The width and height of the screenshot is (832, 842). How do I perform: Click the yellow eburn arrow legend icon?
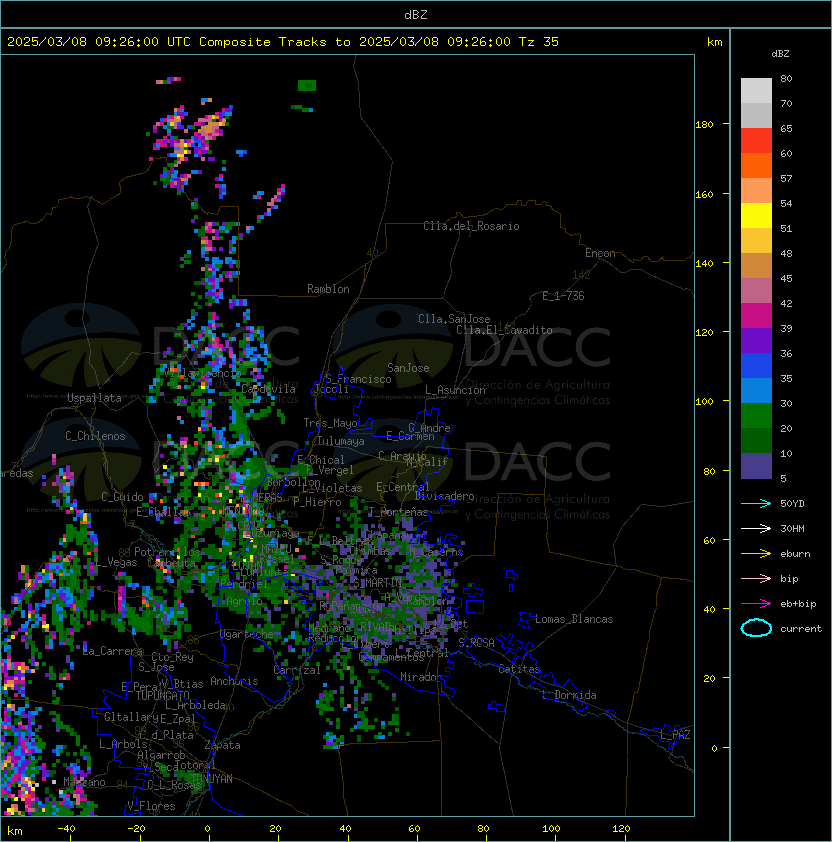756,554
